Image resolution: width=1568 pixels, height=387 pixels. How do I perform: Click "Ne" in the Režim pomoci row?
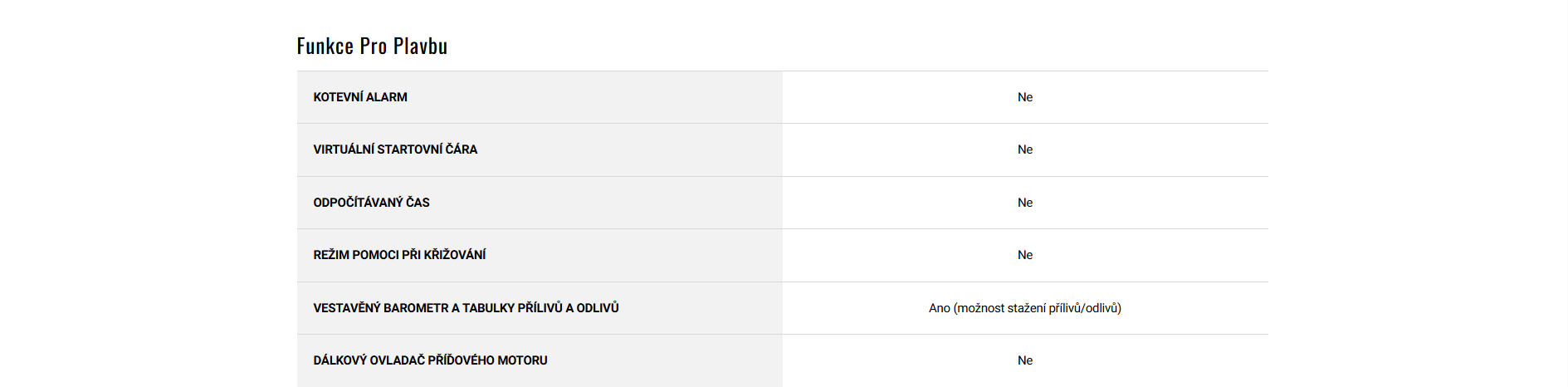pos(1024,255)
